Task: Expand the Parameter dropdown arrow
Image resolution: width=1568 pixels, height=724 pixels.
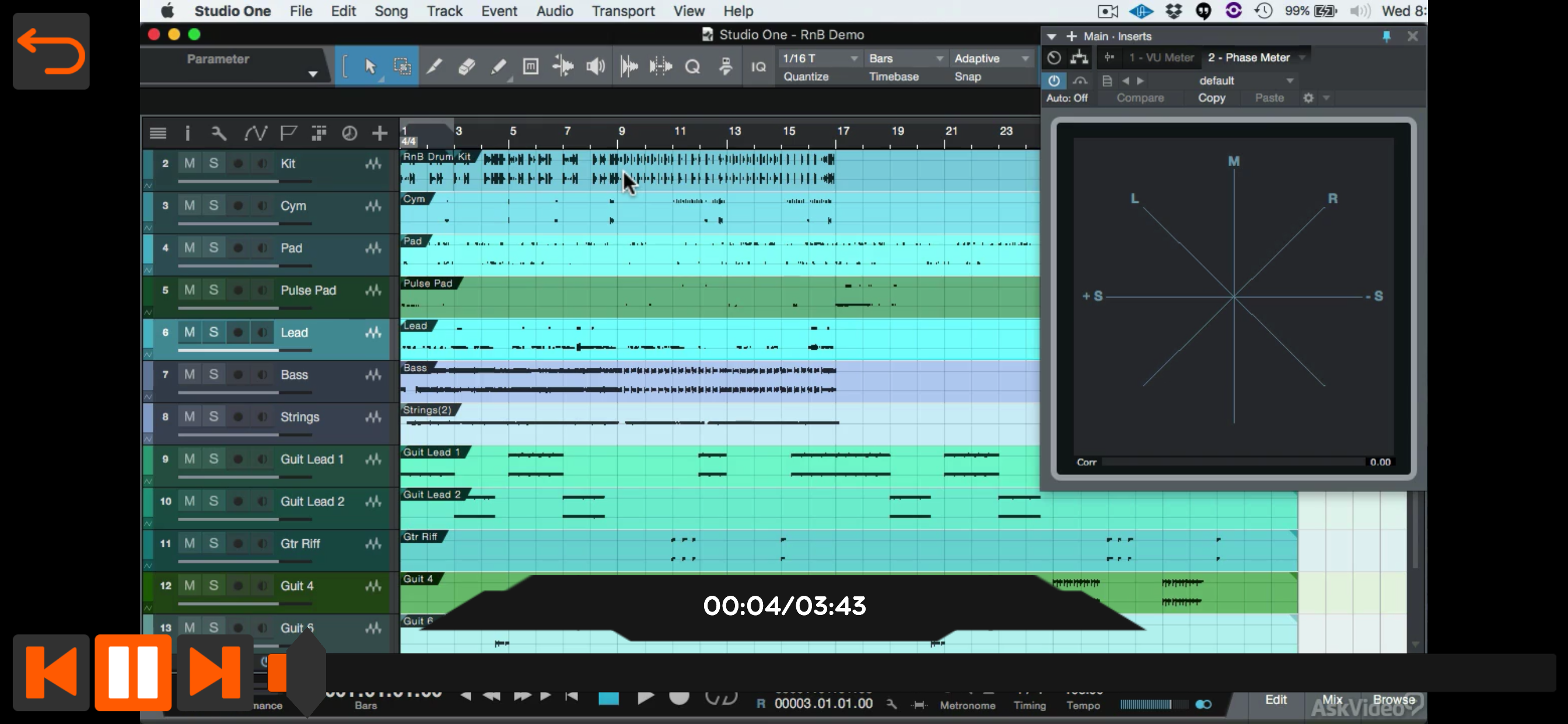Action: (313, 73)
